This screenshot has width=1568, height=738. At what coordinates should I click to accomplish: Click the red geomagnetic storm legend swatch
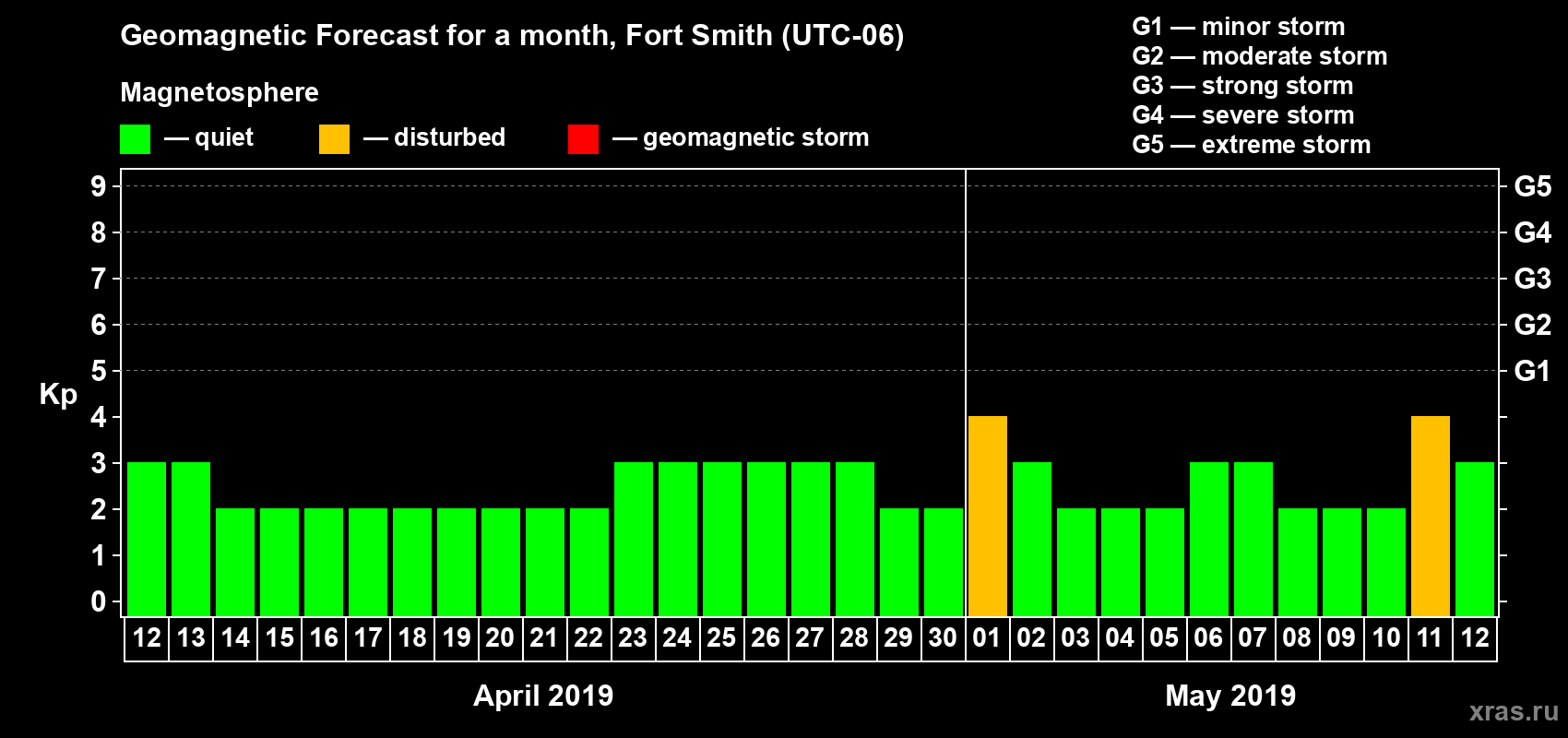click(583, 139)
